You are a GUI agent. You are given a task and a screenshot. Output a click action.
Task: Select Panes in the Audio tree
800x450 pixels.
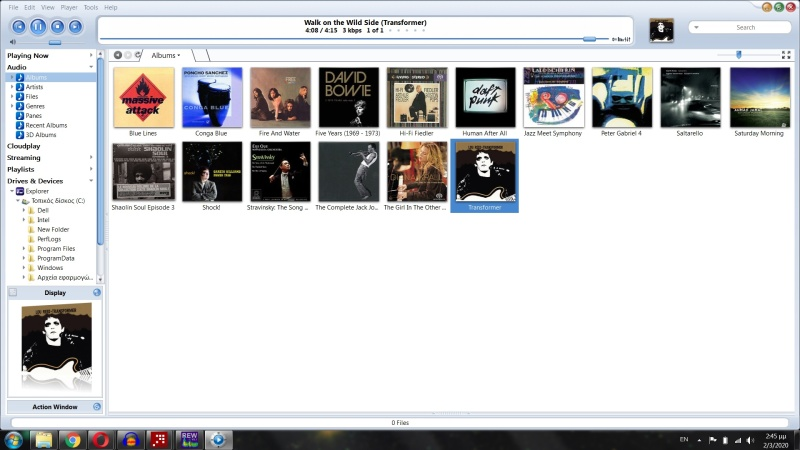(x=34, y=116)
